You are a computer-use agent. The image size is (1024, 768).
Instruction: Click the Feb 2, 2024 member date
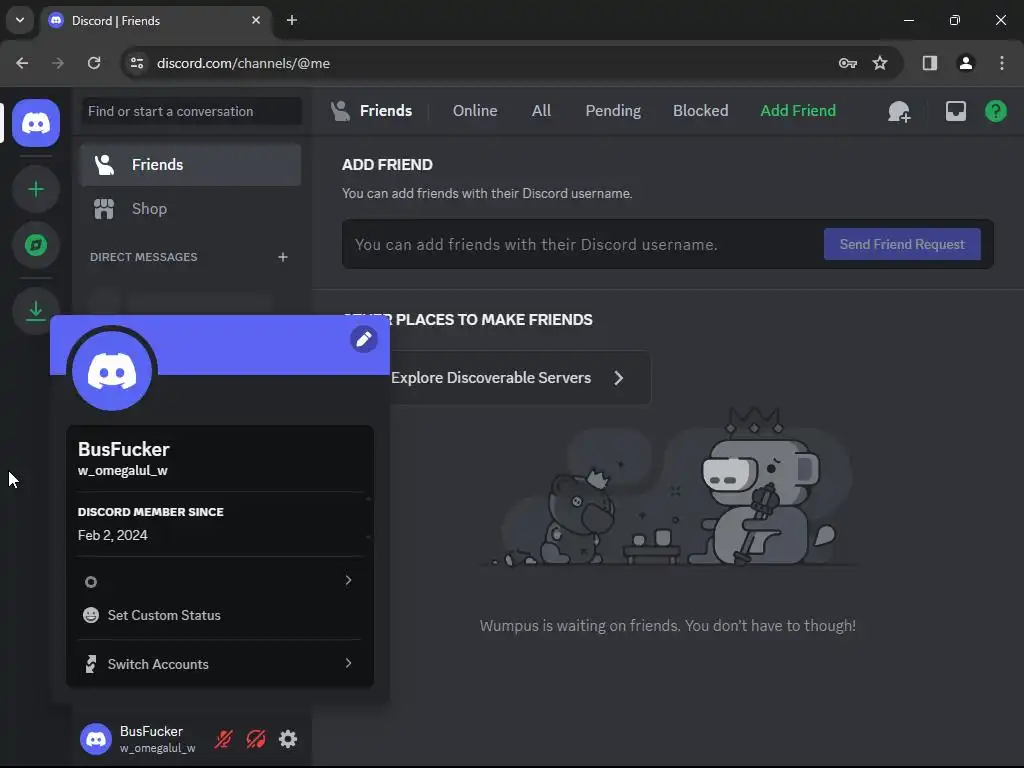click(112, 536)
